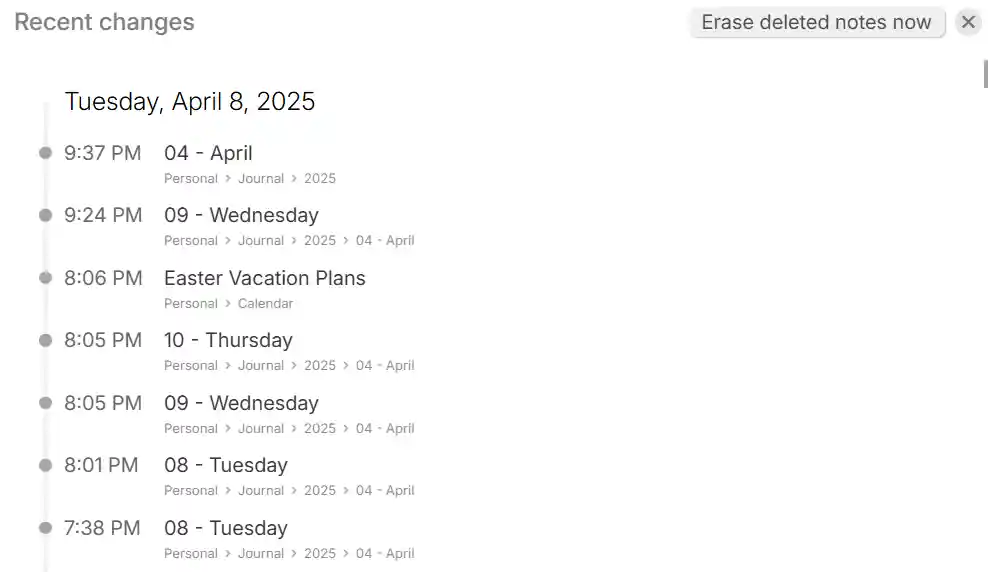Select the timeline dot beside 8:06 PM
This screenshot has height=572, width=988.
click(x=45, y=278)
